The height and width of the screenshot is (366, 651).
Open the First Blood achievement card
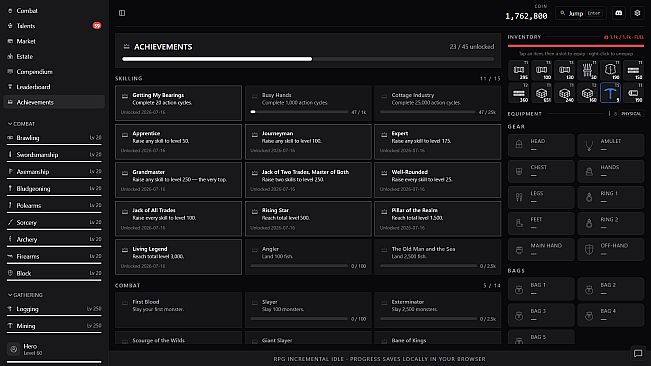pos(178,310)
